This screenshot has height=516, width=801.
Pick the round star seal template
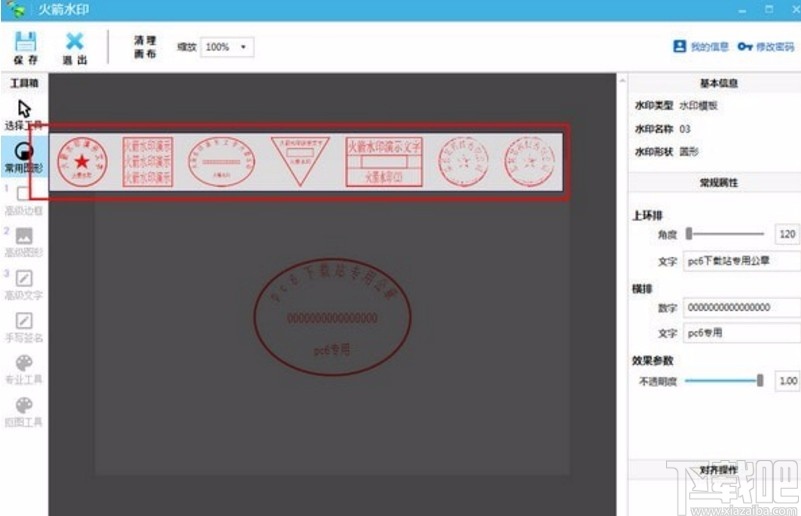82,162
